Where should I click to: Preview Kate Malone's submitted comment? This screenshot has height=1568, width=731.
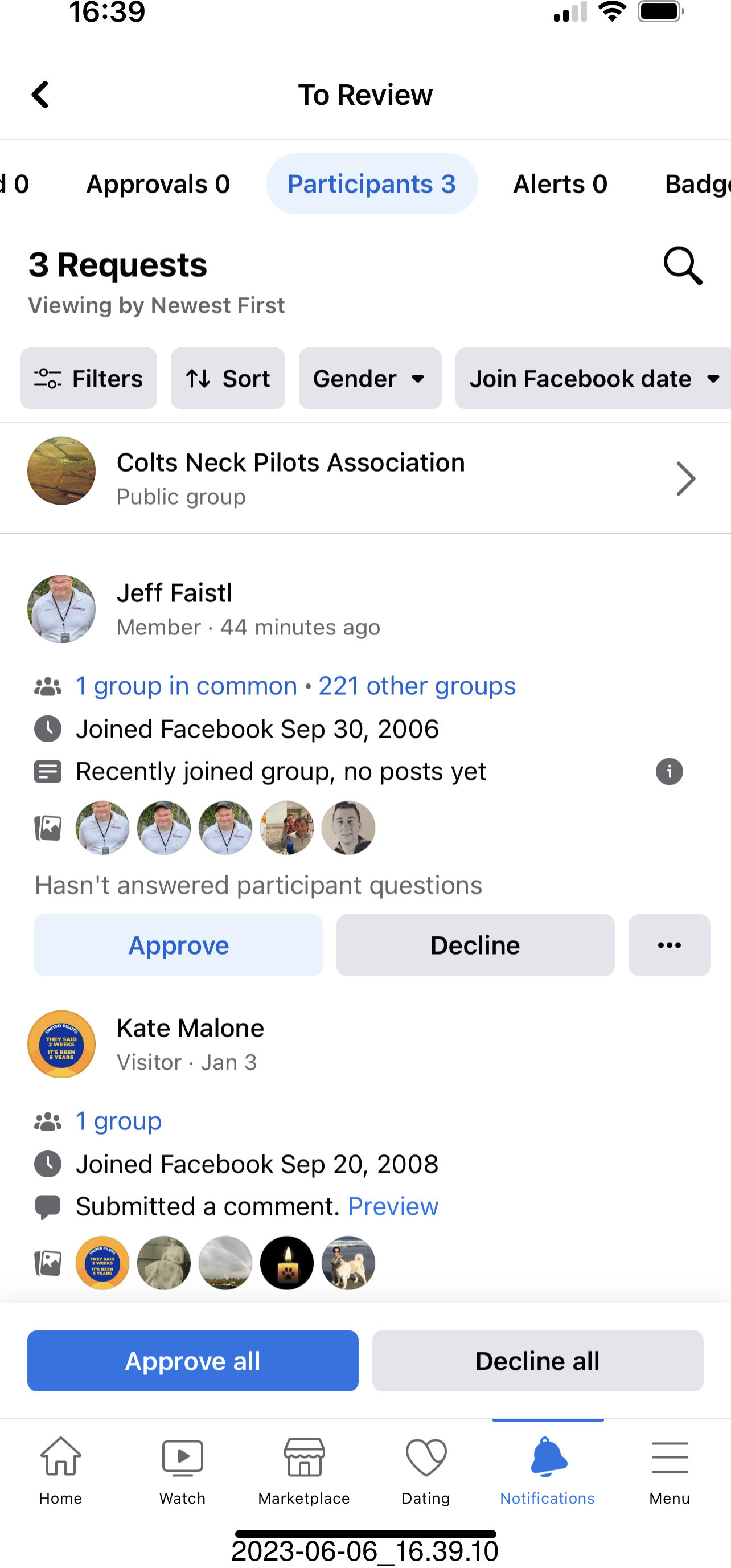[x=393, y=1206]
